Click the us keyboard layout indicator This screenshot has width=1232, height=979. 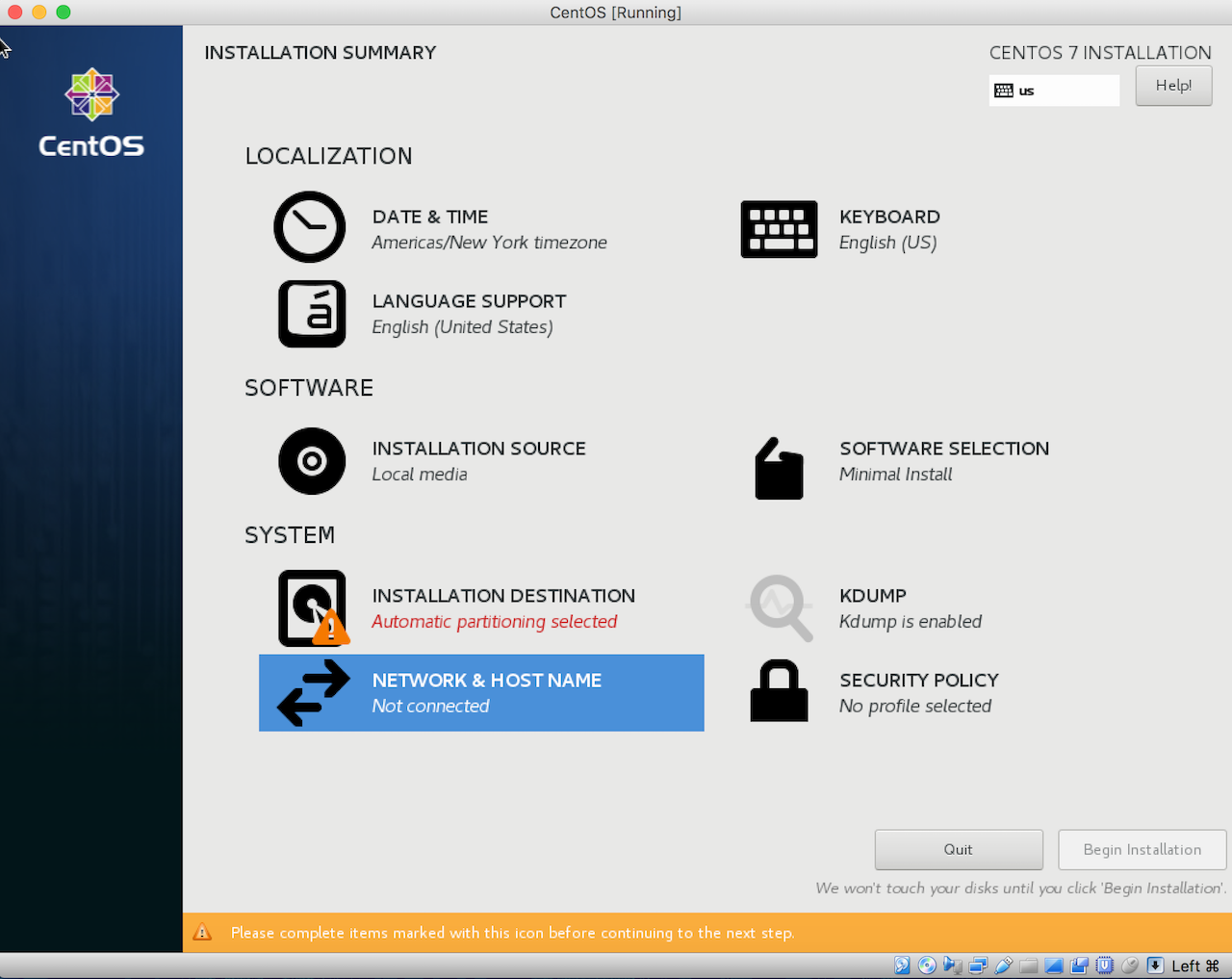[x=1054, y=90]
